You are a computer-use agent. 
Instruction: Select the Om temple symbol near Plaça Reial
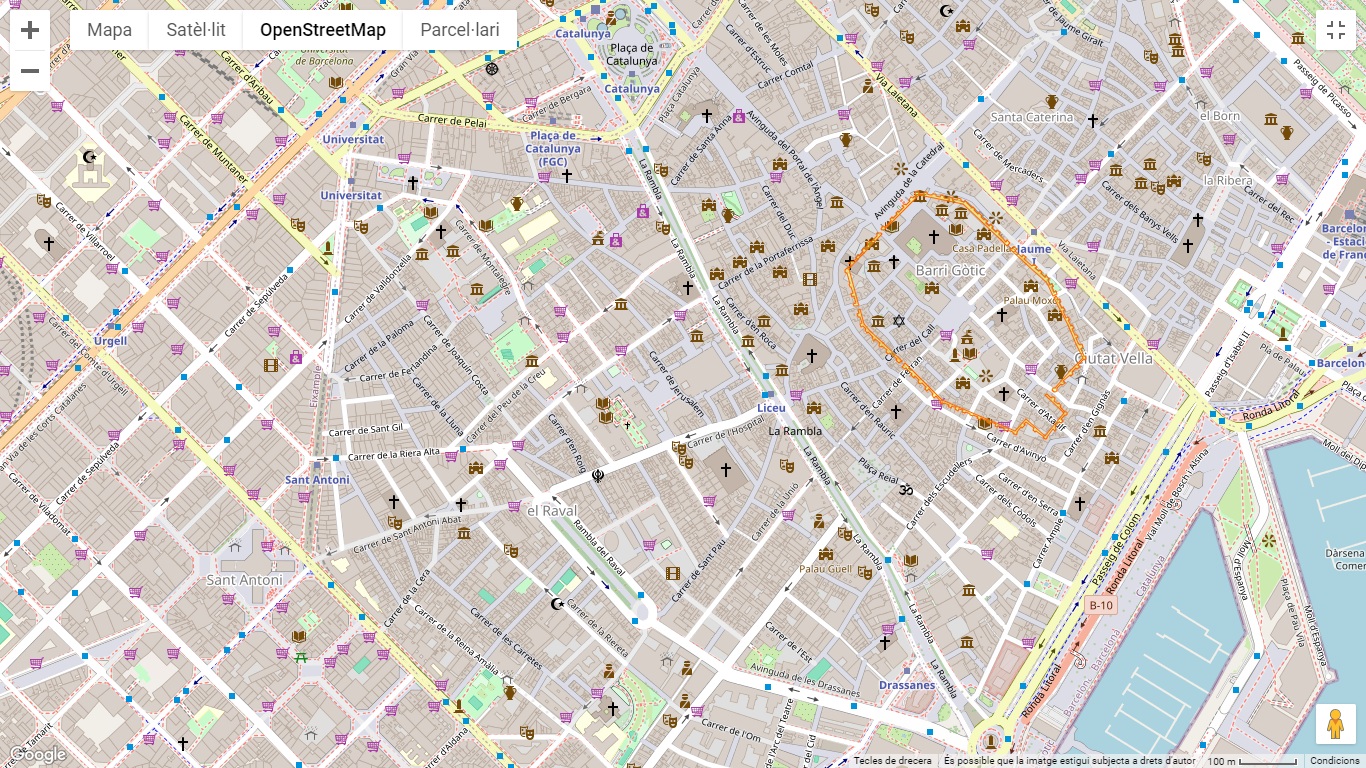coord(906,490)
